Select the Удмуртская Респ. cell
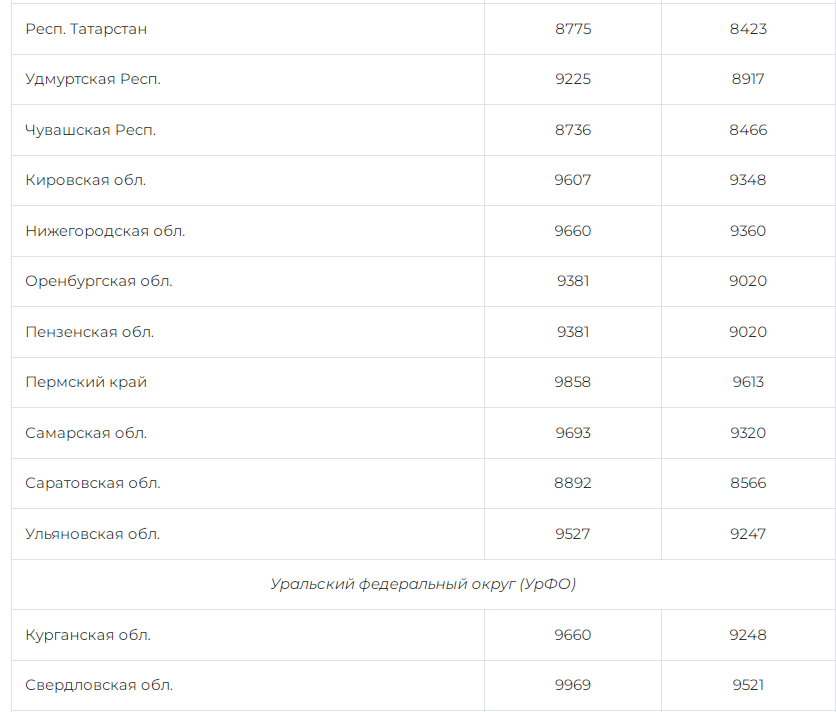This screenshot has width=836, height=712. tap(93, 79)
